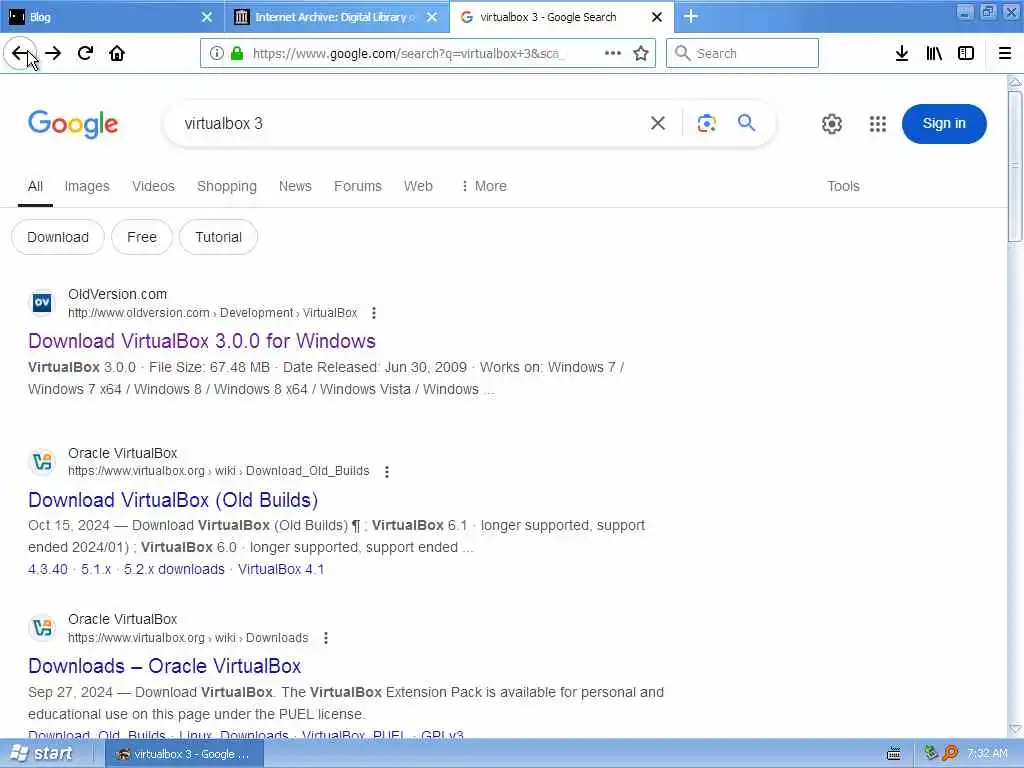Click the Firefox Search box
This screenshot has height=768, width=1024.
(742, 54)
